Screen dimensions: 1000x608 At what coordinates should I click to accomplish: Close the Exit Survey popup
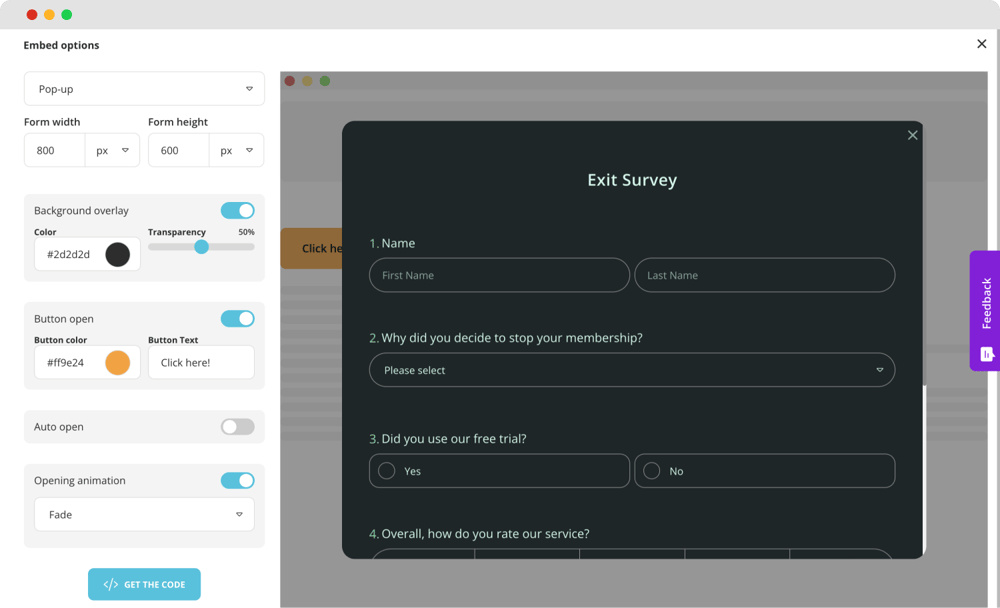[x=912, y=134]
